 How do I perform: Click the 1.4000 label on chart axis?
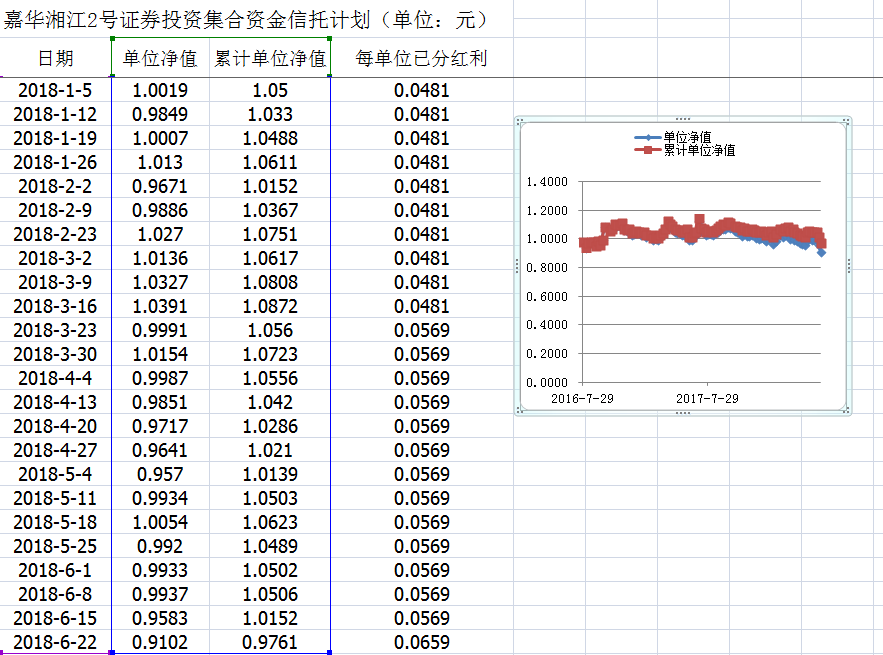pos(546,182)
